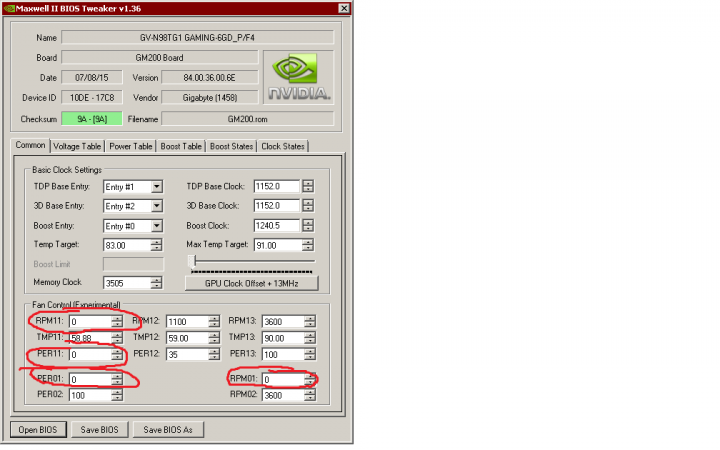Select the Boost Table tab
This screenshot has height=450, width=720.
pyautogui.click(x=181, y=146)
